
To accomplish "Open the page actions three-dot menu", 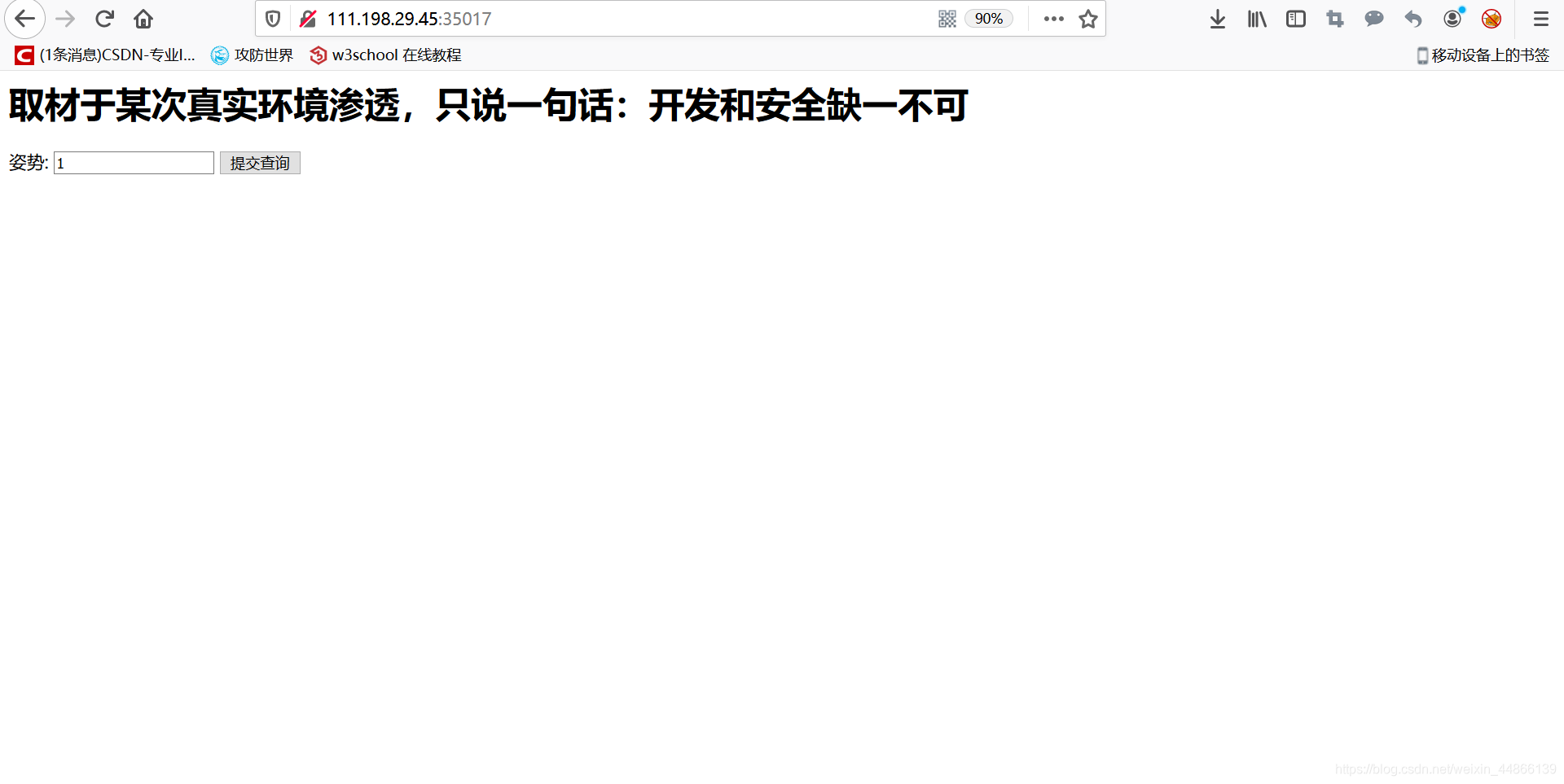I will [1053, 18].
